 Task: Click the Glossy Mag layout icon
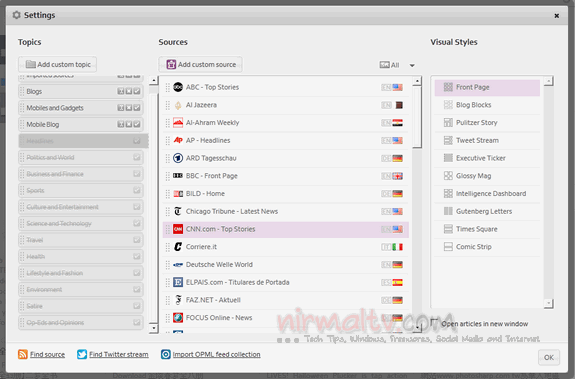click(448, 176)
